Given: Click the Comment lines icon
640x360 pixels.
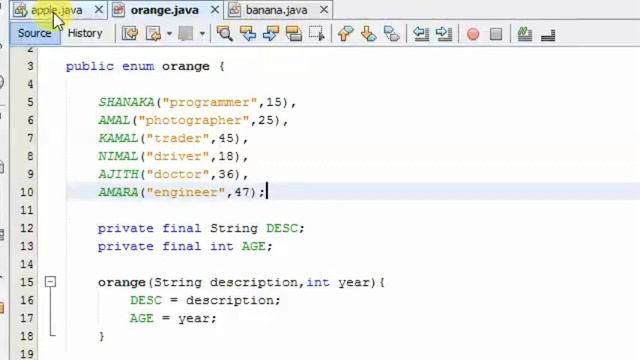Looking at the screenshot, I should (x=525, y=34).
